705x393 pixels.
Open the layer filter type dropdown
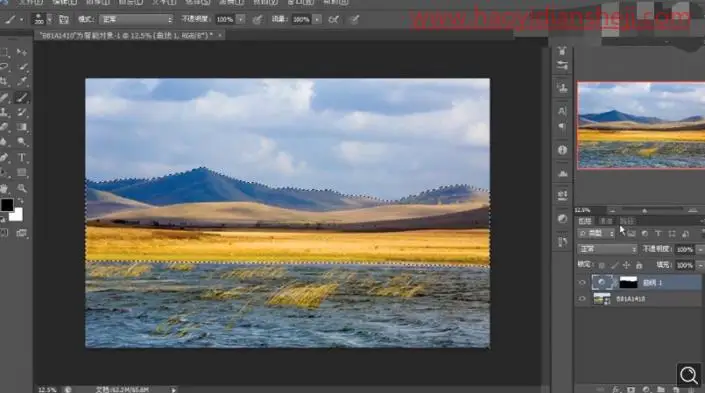pos(596,234)
